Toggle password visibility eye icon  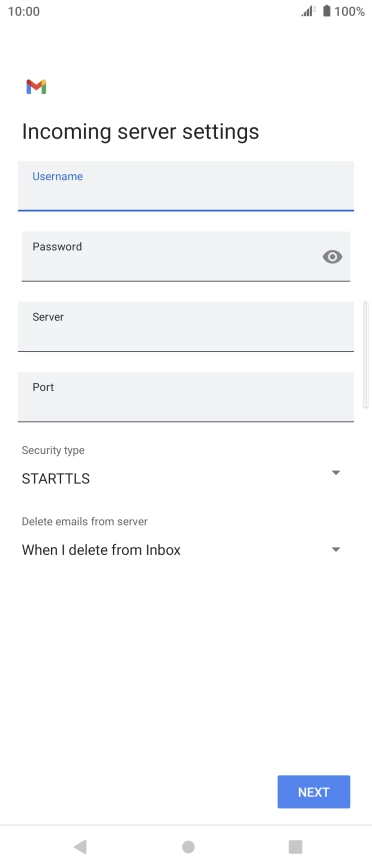(x=332, y=257)
